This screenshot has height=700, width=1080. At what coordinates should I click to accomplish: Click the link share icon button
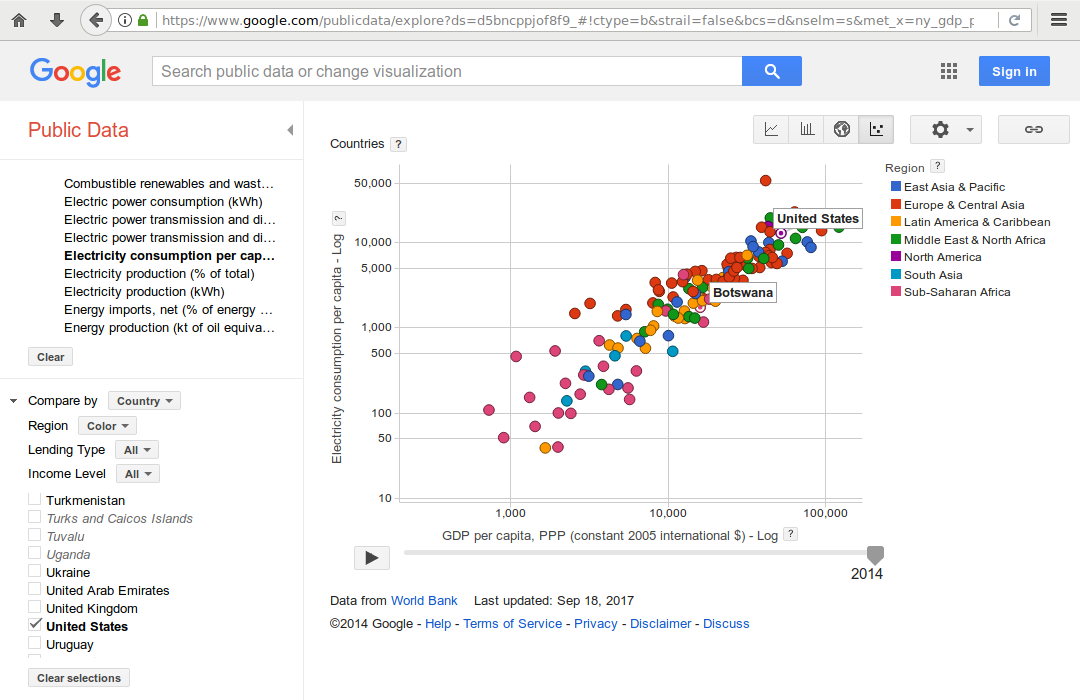[1034, 129]
